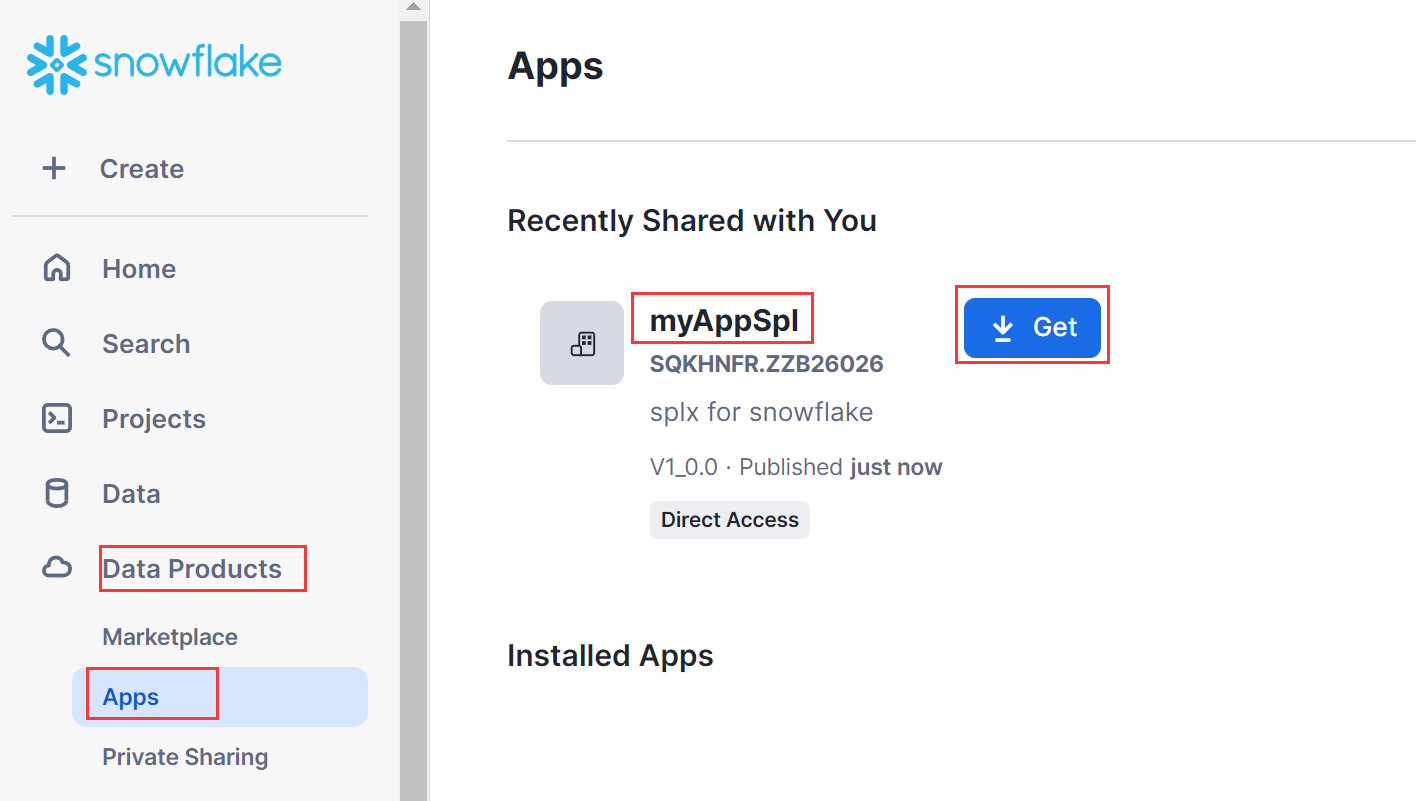Click the Data Products cloud icon

point(57,568)
